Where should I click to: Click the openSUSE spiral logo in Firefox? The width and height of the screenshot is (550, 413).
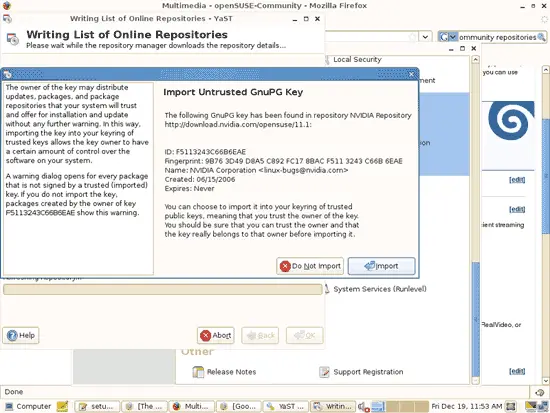[x=511, y=121]
